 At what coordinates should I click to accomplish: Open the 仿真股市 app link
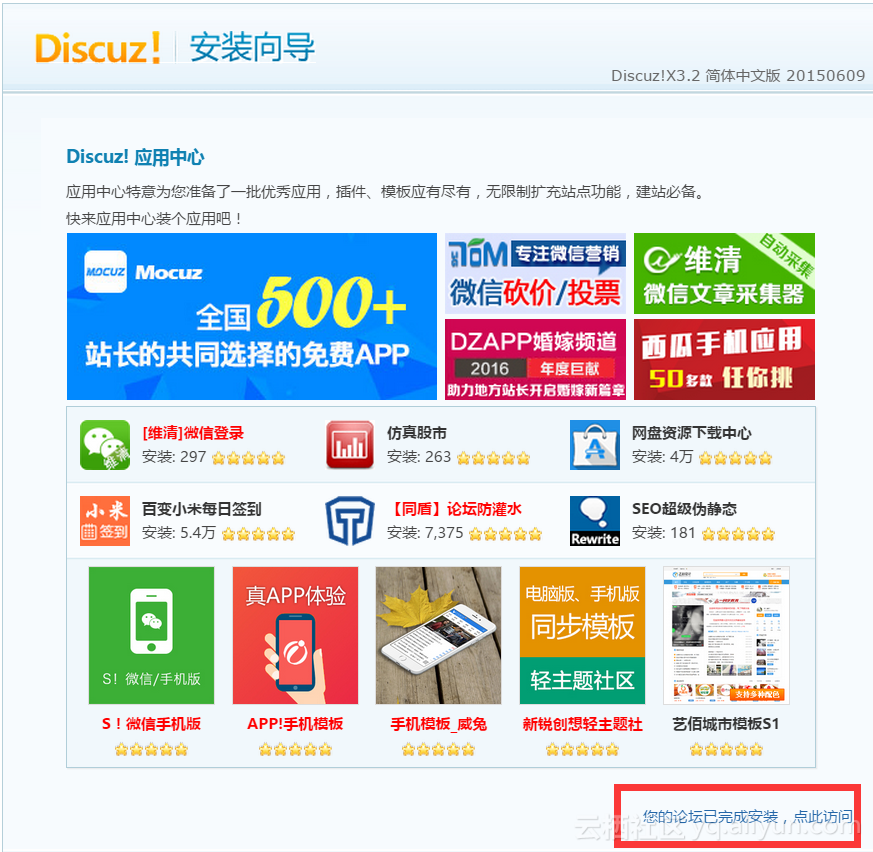click(416, 433)
